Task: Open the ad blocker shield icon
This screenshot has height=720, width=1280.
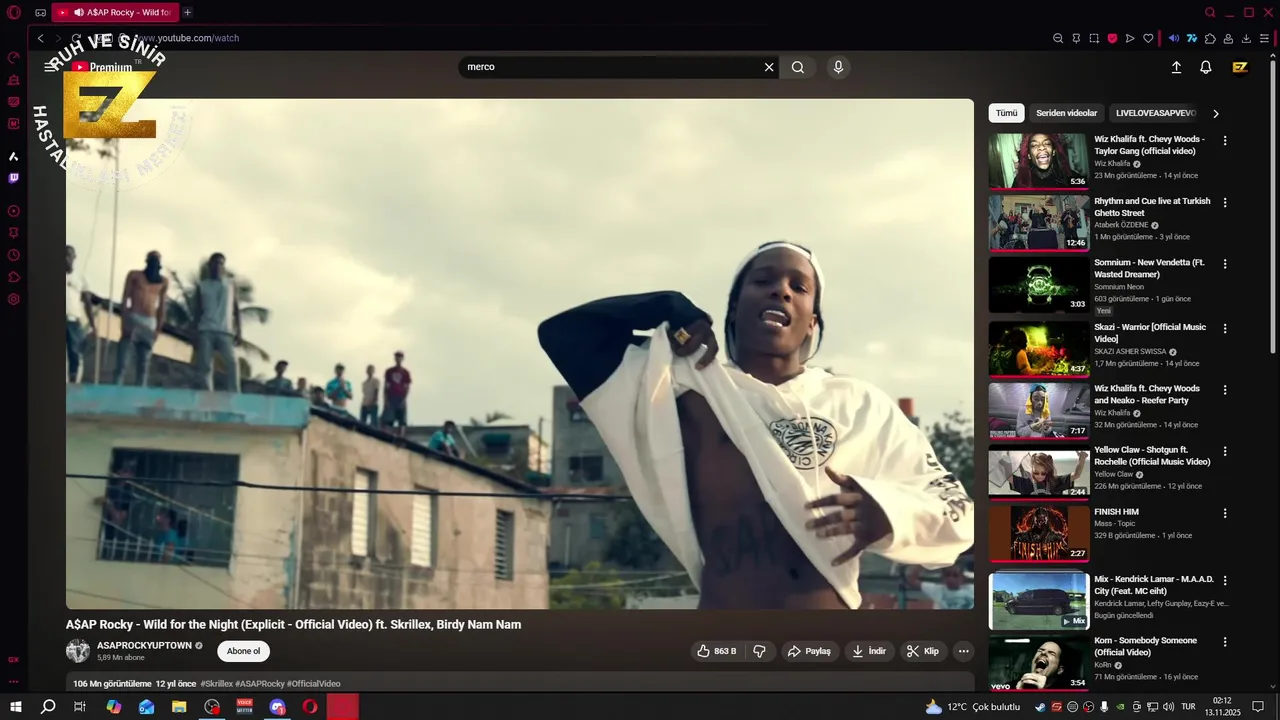Action: click(1112, 38)
